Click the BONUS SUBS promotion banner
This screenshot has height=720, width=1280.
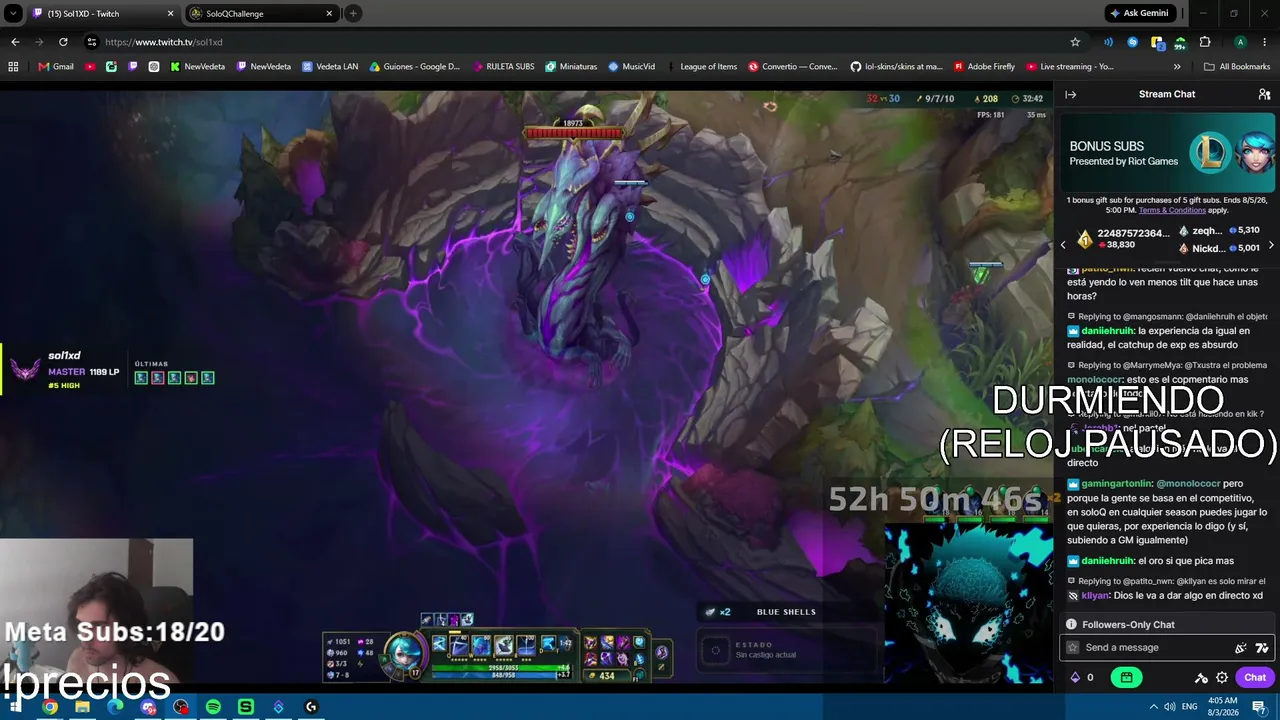pos(1167,153)
